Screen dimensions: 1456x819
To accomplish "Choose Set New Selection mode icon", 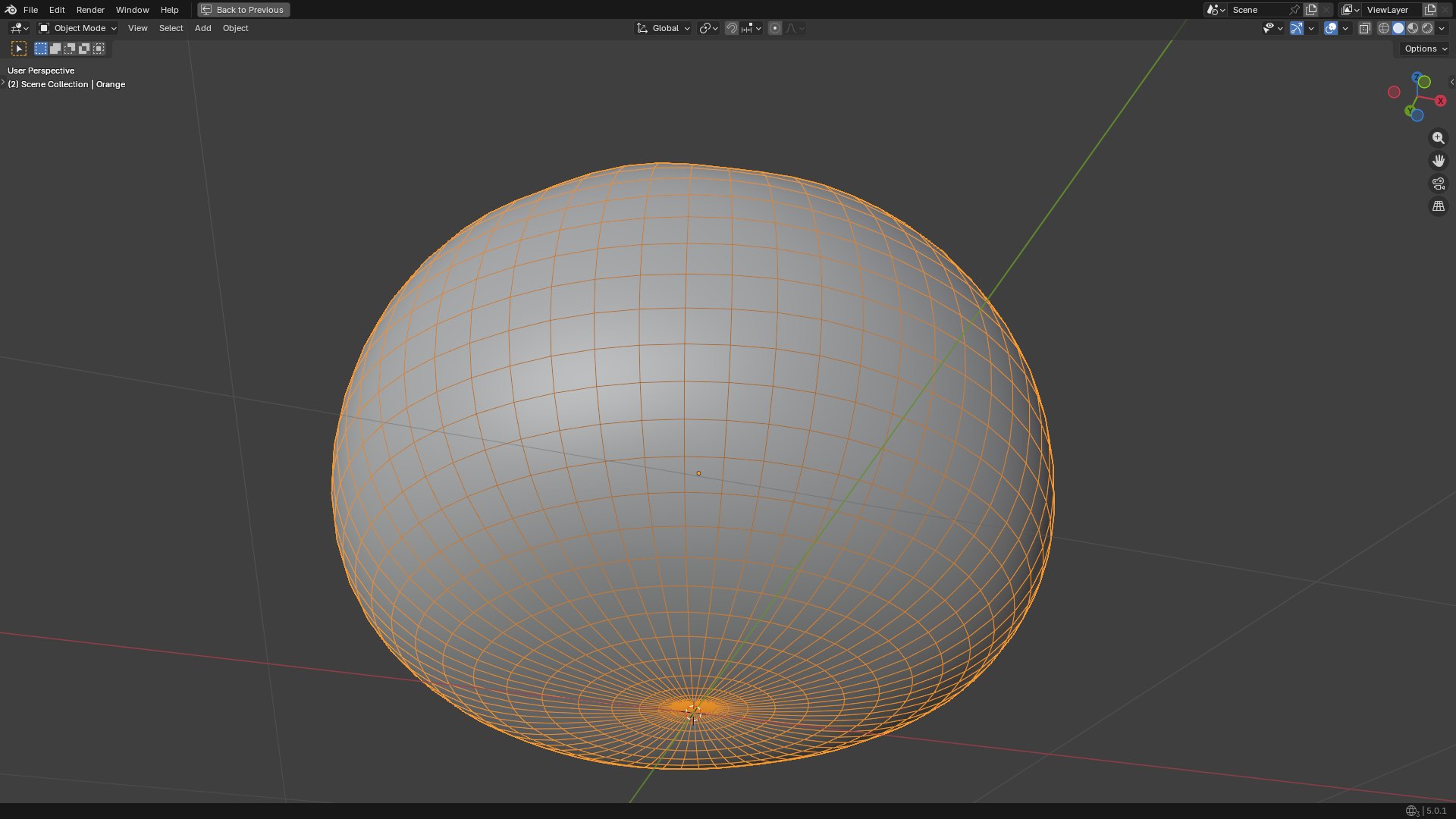I will click(41, 49).
